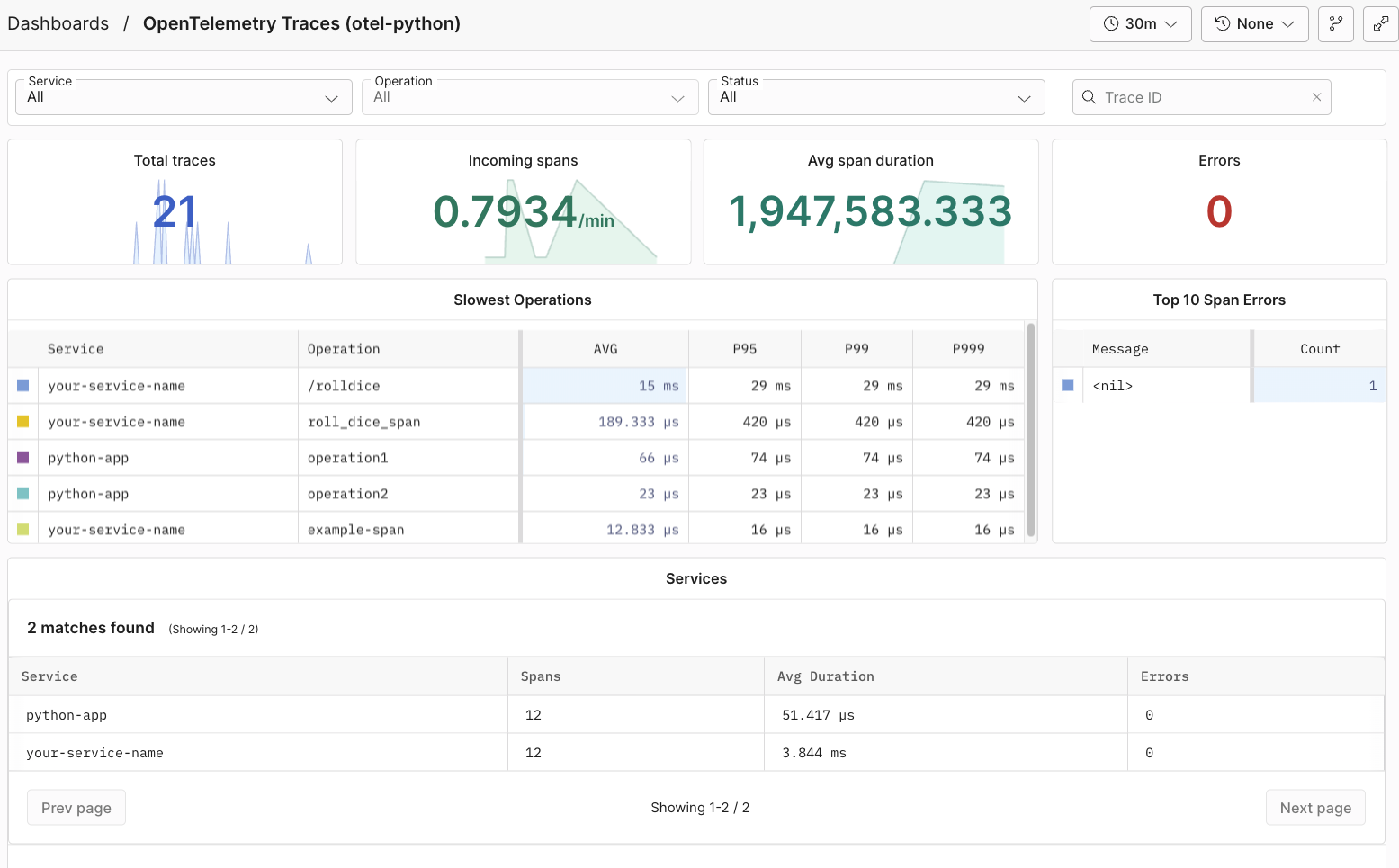
Task: Click the magnifier icon in Trace ID search
Action: point(1089,97)
